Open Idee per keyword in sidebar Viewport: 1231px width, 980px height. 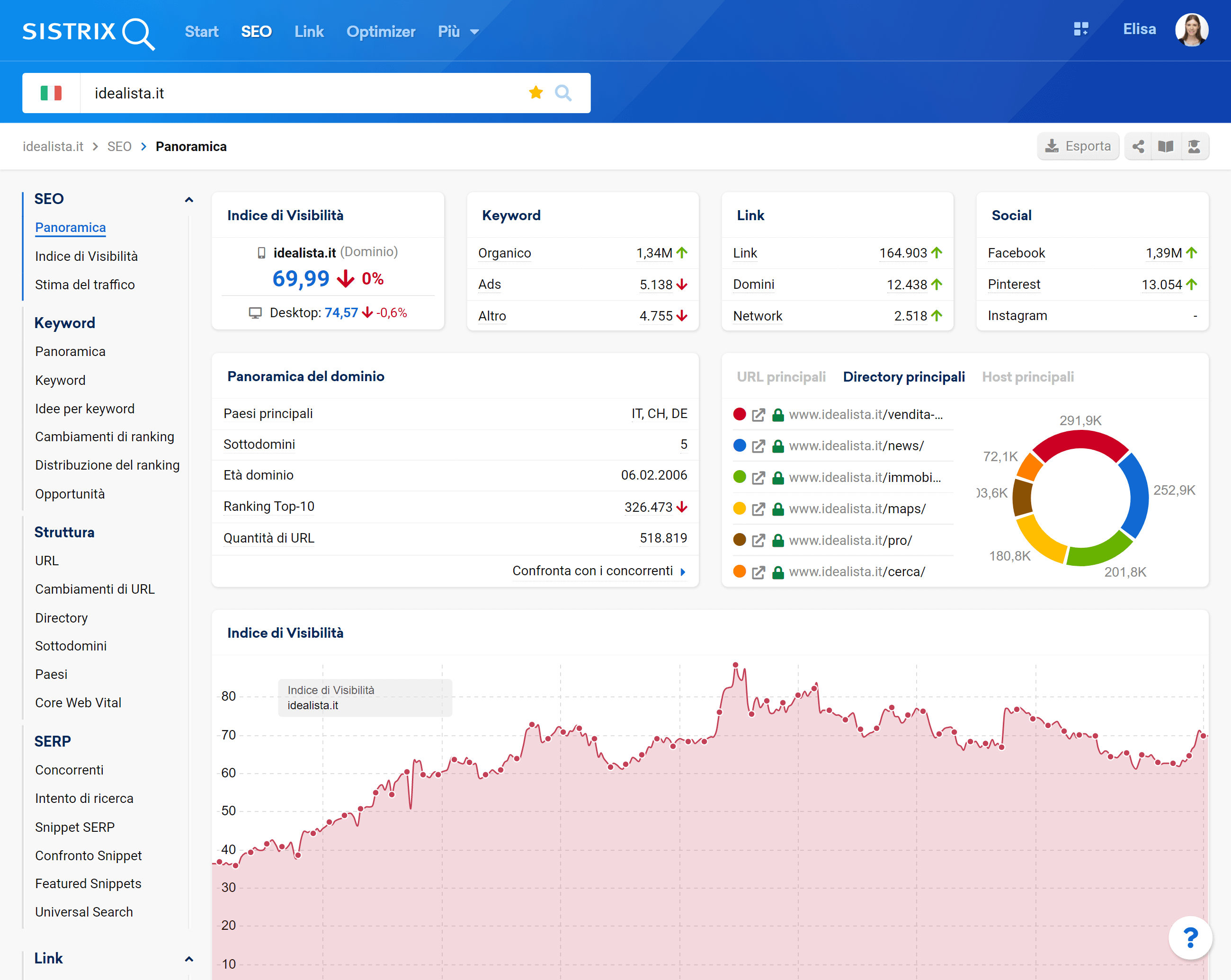pyautogui.click(x=84, y=409)
